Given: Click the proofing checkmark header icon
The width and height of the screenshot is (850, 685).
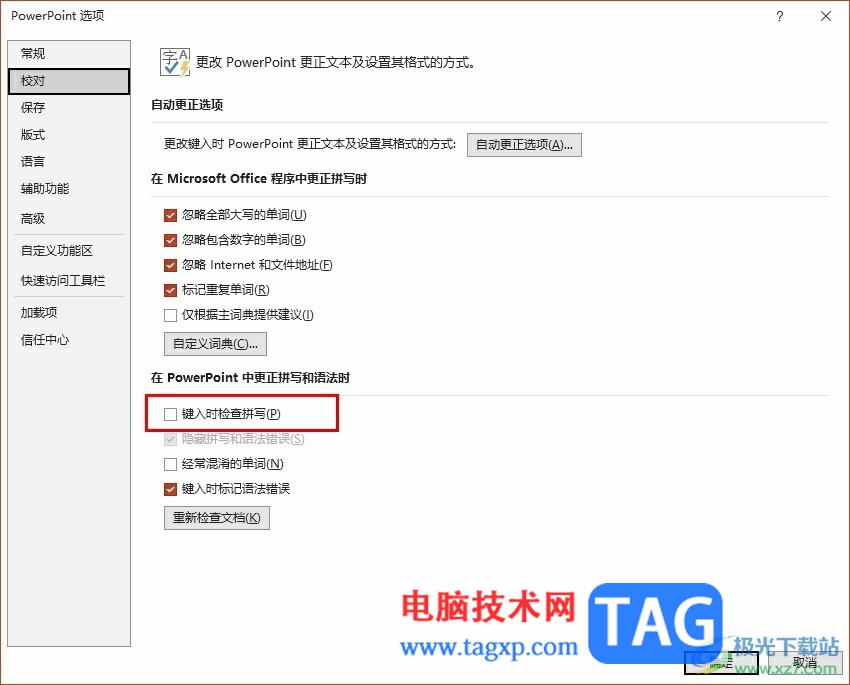Looking at the screenshot, I should 175,62.
